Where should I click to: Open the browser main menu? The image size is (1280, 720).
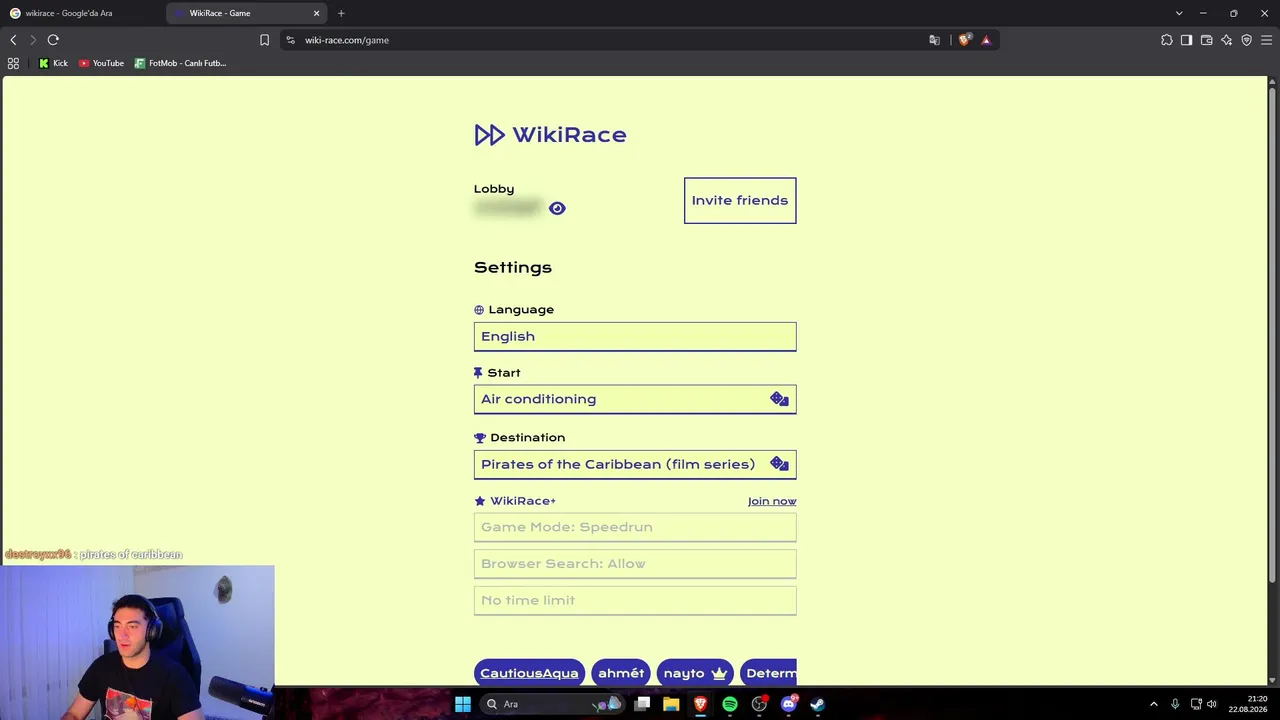click(x=1266, y=40)
